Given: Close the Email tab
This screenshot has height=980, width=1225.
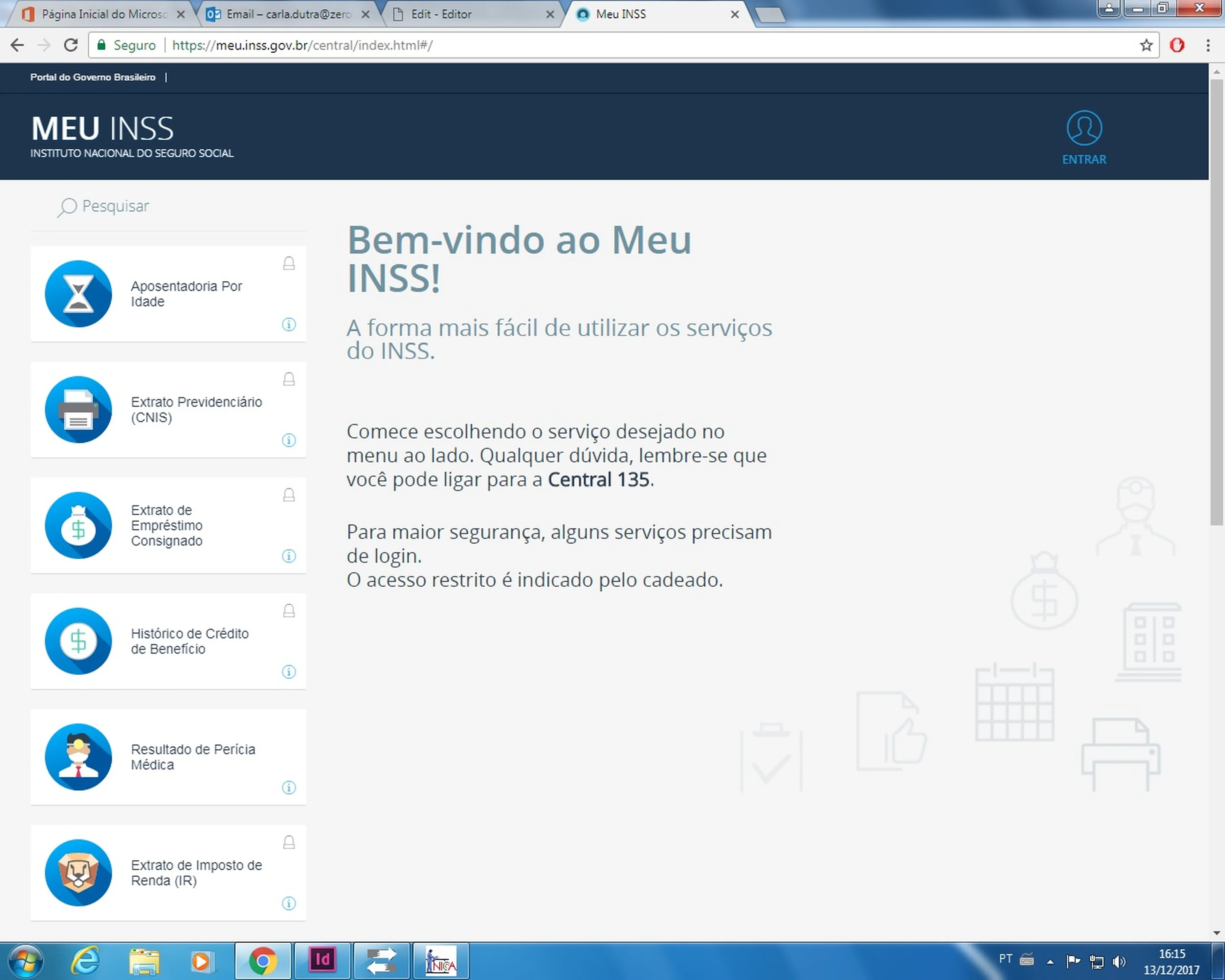Looking at the screenshot, I should [365, 15].
